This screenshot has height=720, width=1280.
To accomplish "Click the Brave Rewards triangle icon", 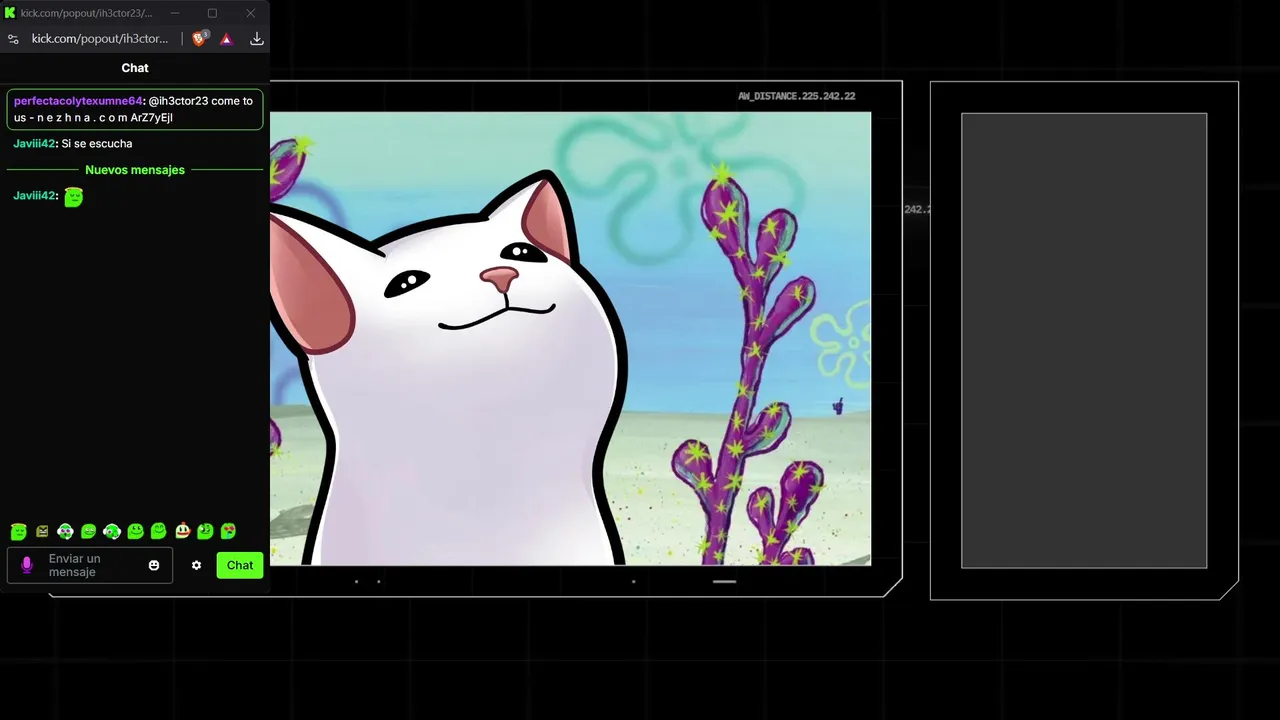I will click(227, 39).
